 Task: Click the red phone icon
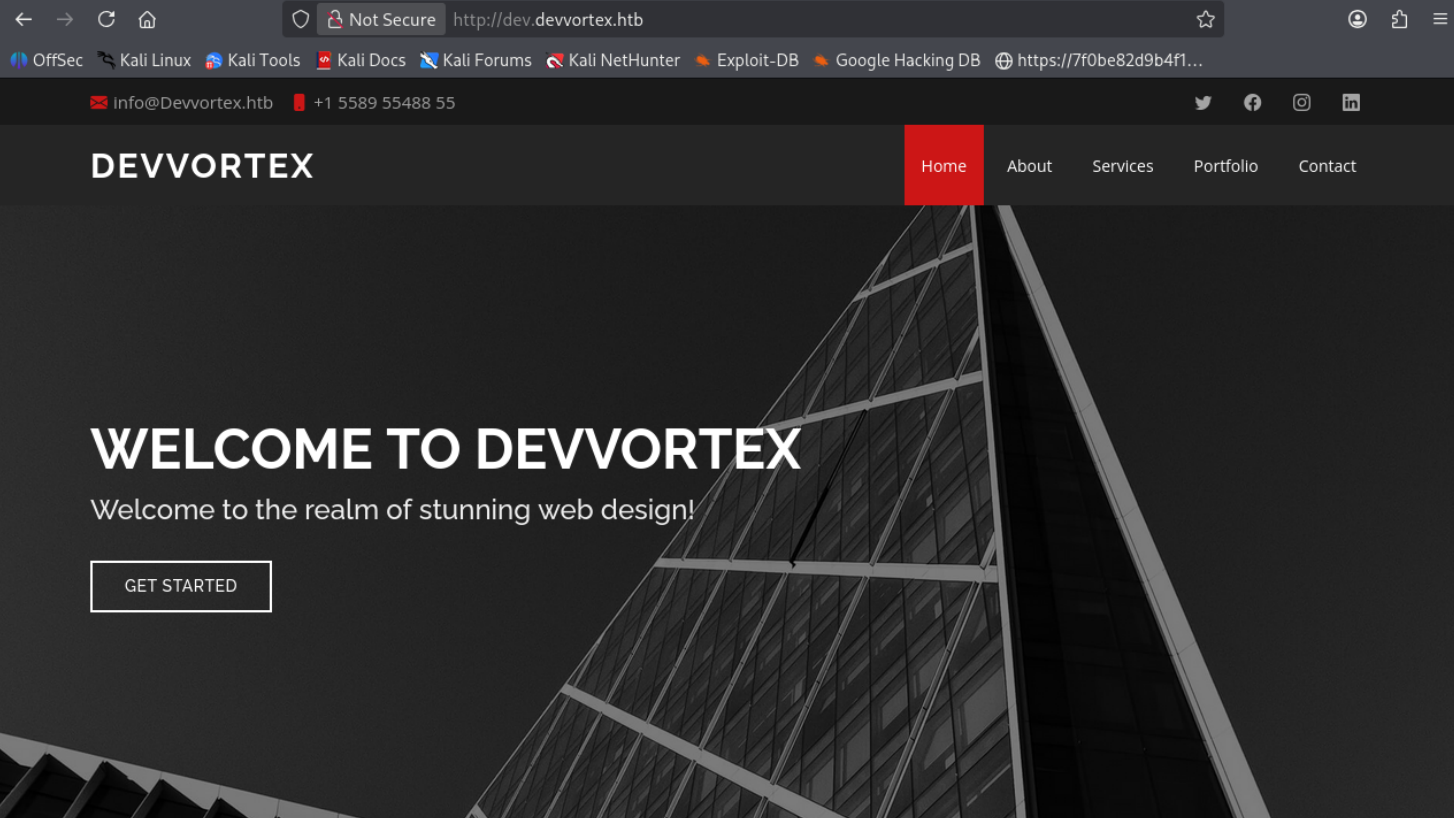299,102
